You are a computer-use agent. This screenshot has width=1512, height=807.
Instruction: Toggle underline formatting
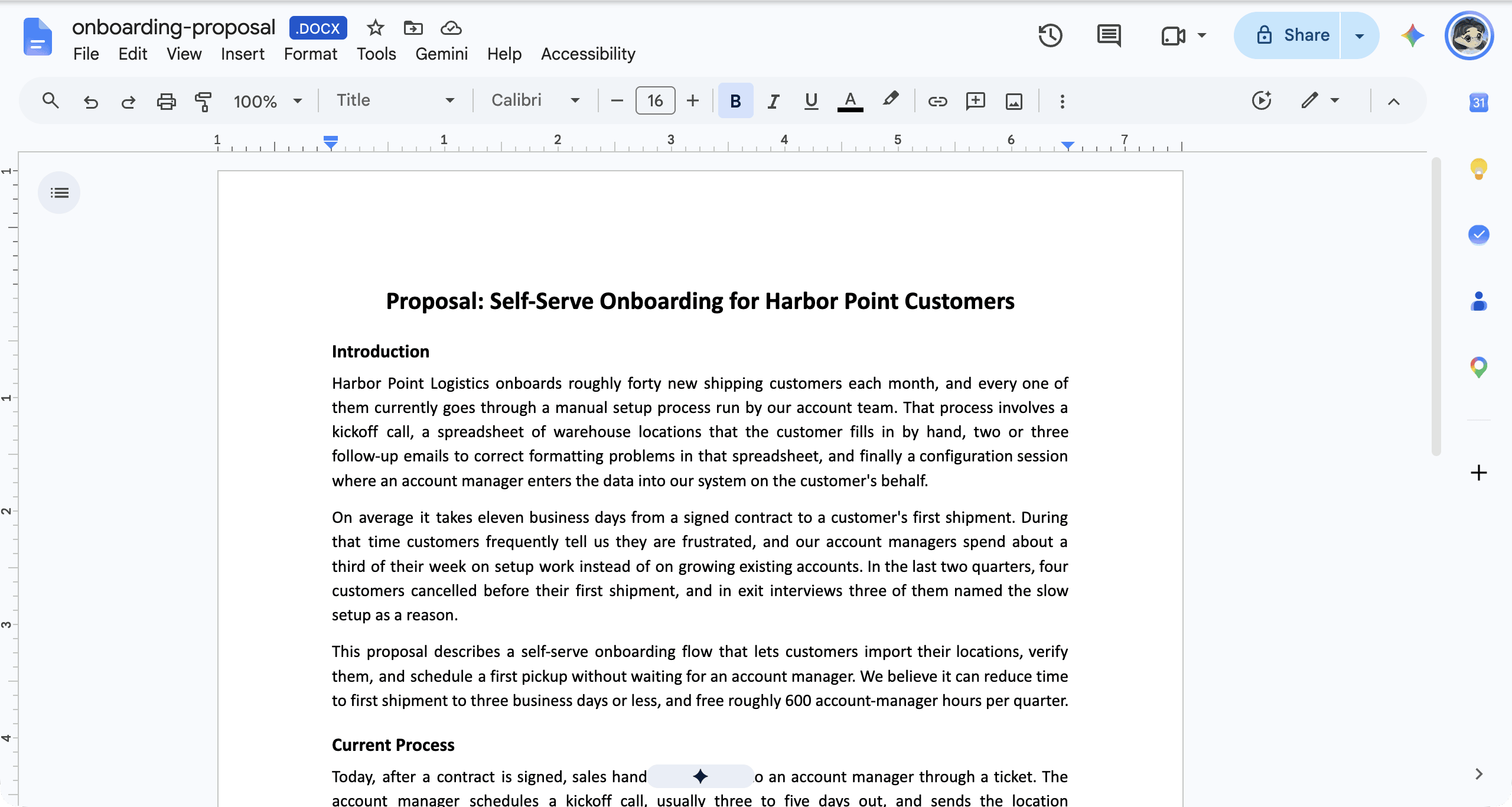point(811,101)
